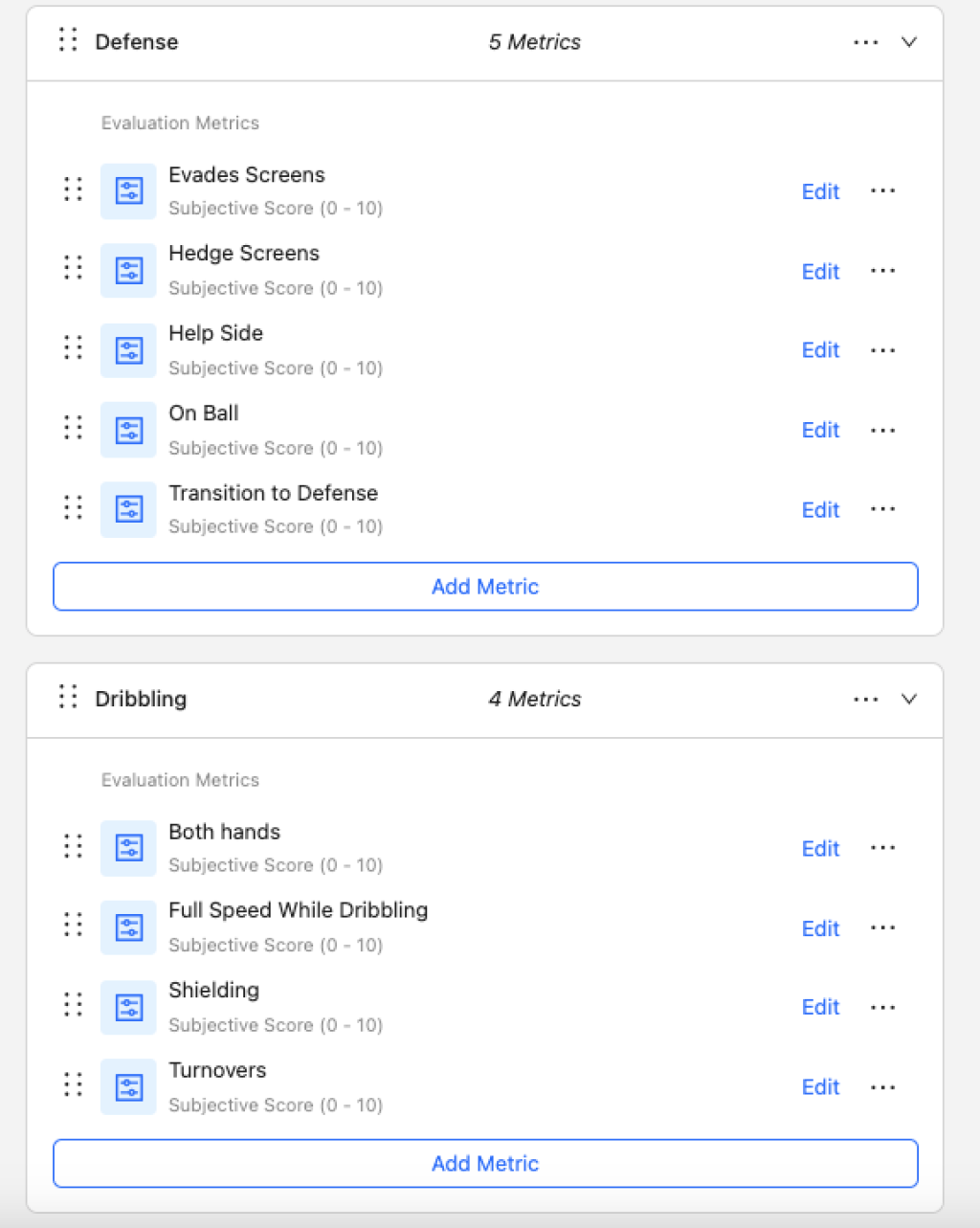Open more options for Transition to Defense
Screen dimensions: 980x1228
click(882, 509)
